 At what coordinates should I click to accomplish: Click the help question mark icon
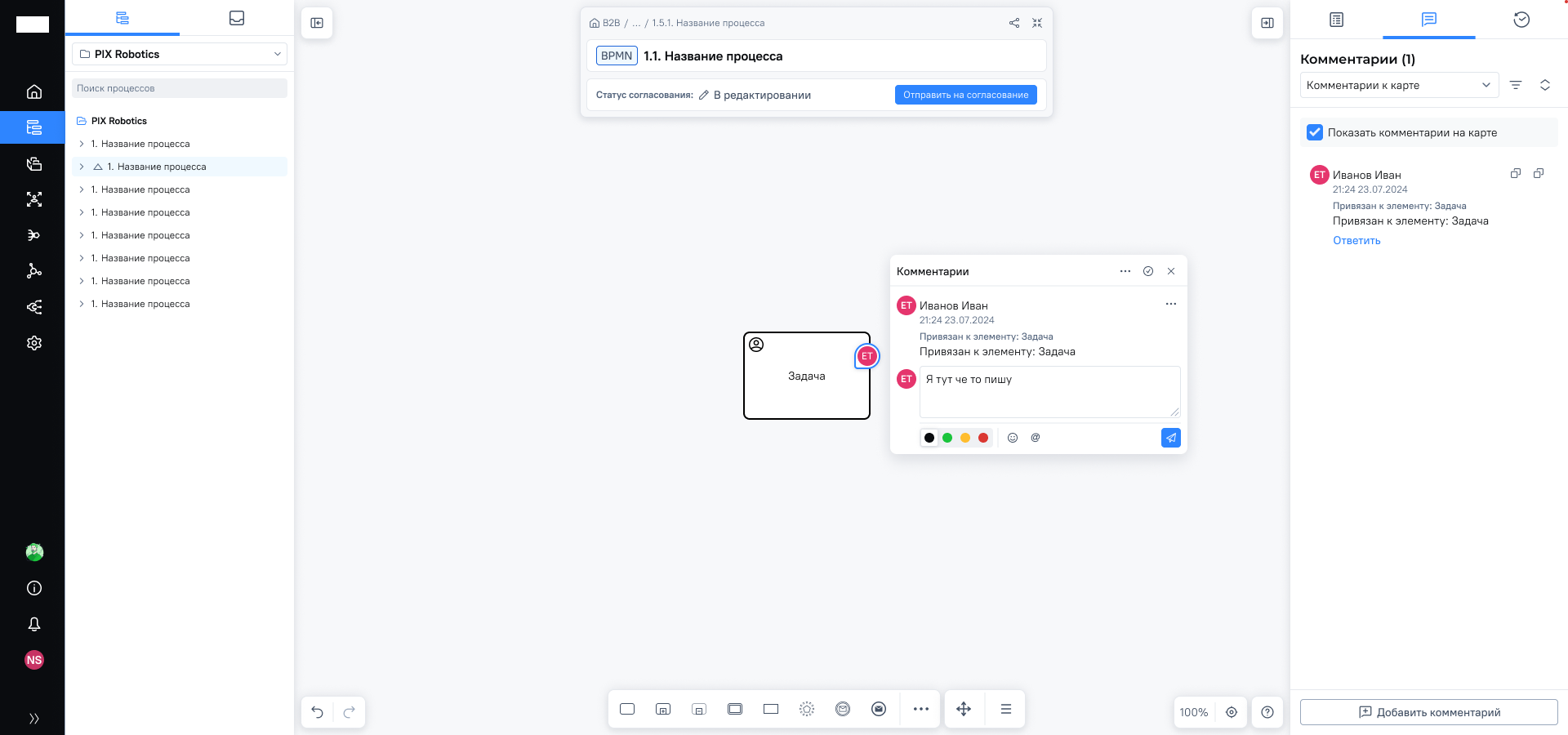pos(1267,712)
